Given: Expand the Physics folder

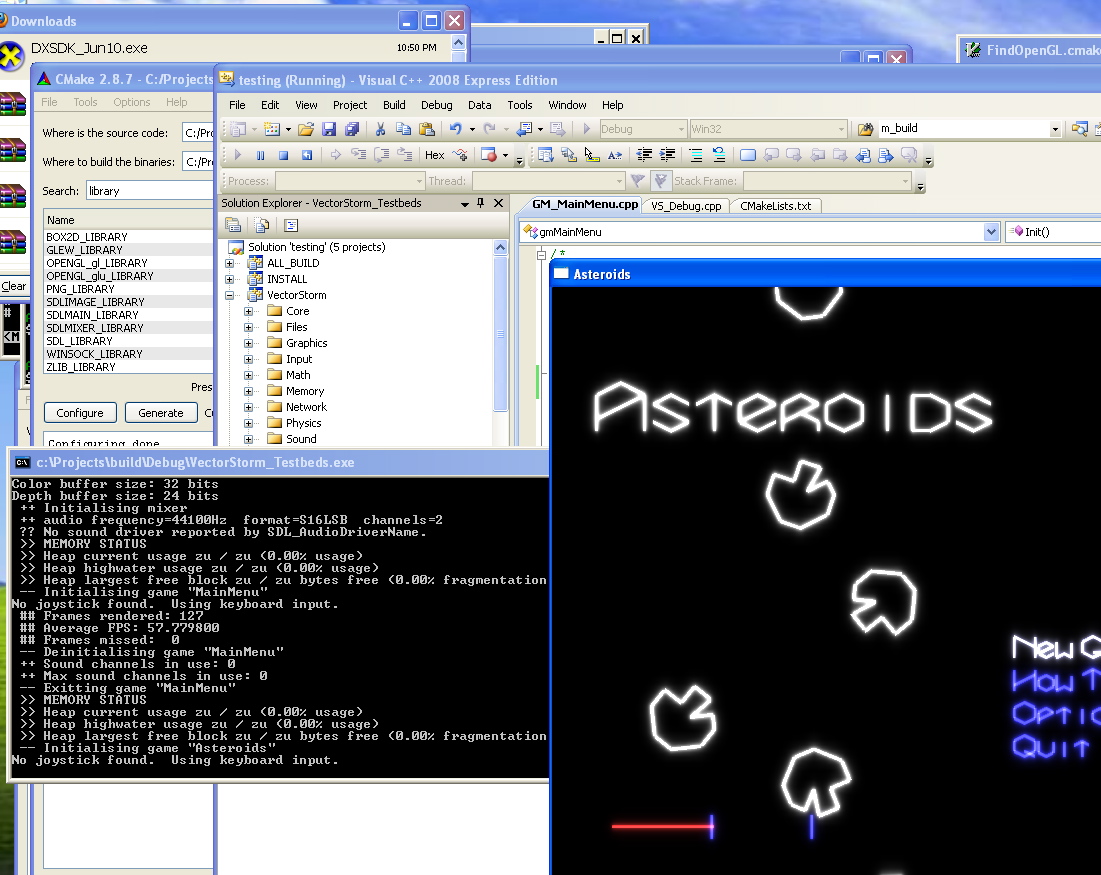Looking at the screenshot, I should pyautogui.click(x=248, y=423).
